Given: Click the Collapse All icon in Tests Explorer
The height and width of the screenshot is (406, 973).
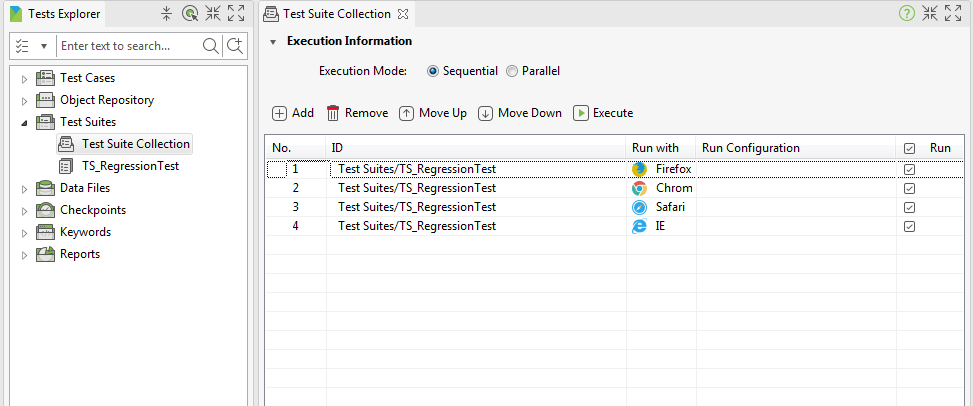Looking at the screenshot, I should (x=166, y=14).
